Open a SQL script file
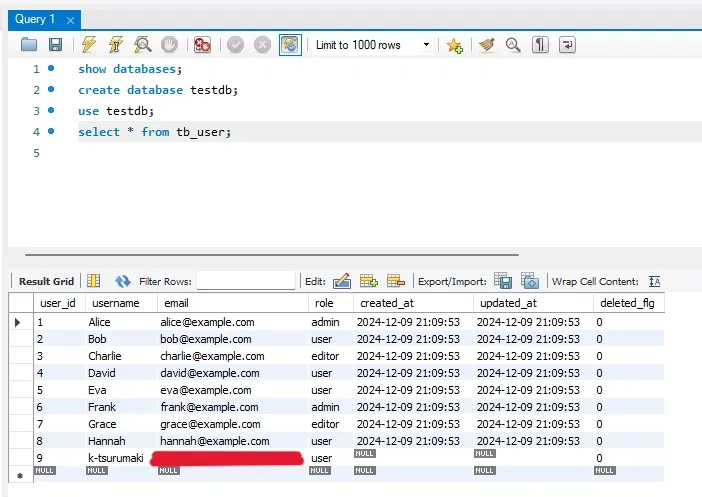This screenshot has height=497, width=702. pos(29,45)
